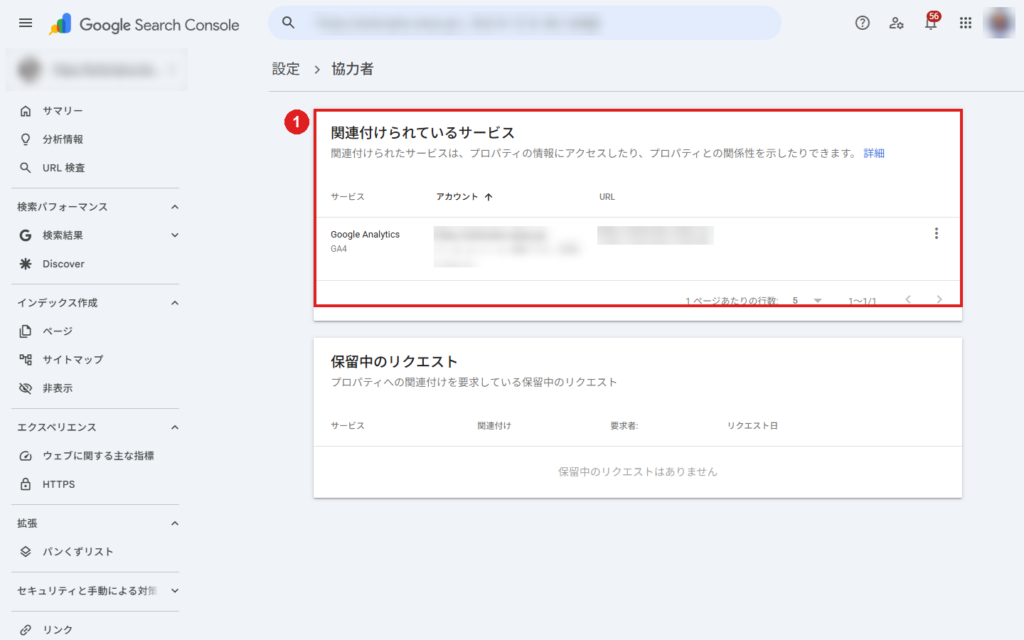Open the 詳細 learn more link
This screenshot has width=1024, height=640.
874,153
